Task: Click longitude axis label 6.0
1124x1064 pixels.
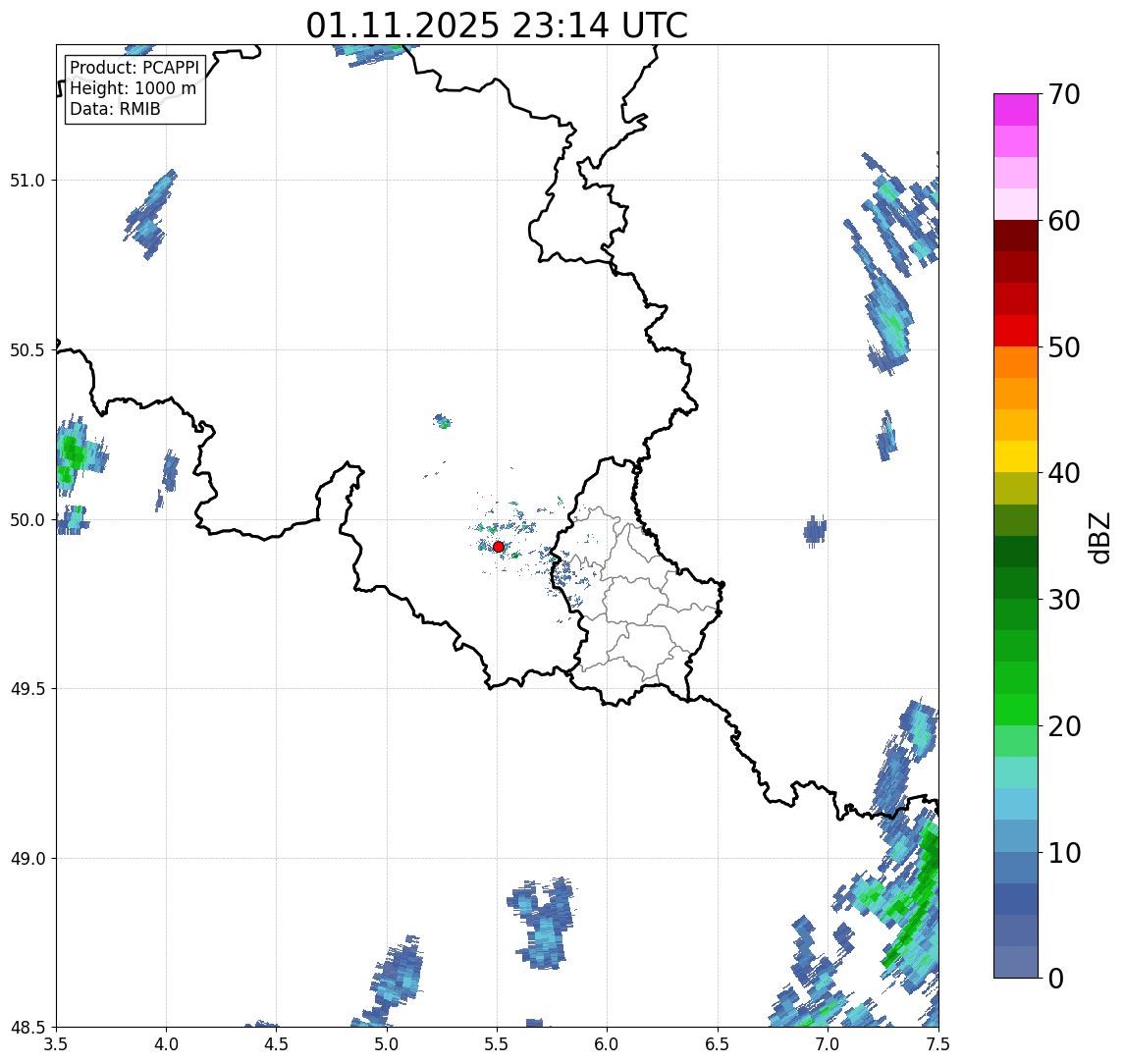Action: [608, 1043]
